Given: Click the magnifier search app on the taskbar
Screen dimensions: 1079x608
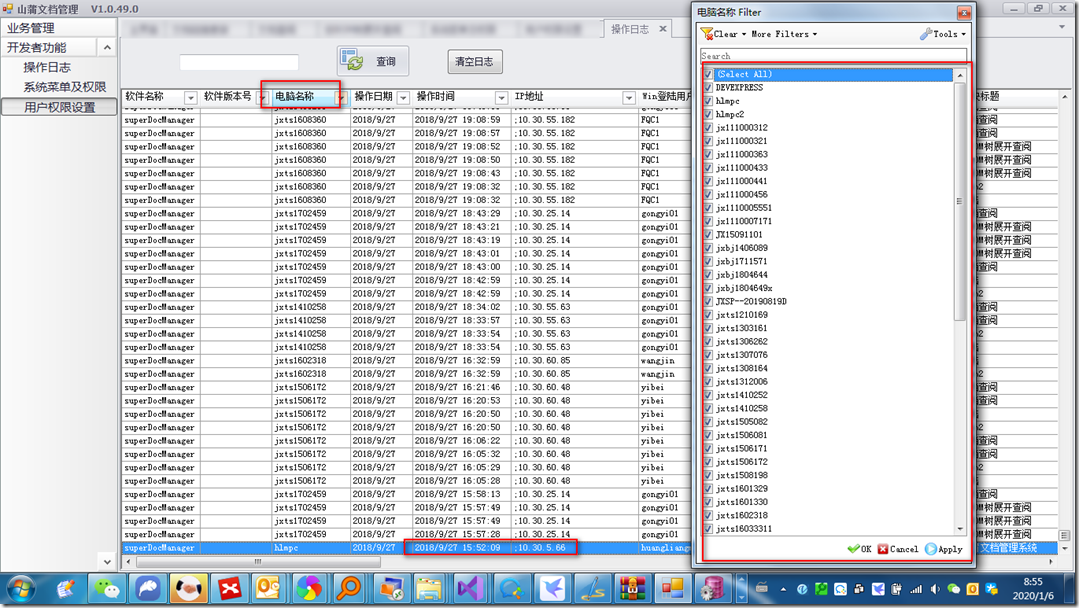Looking at the screenshot, I should [x=348, y=589].
